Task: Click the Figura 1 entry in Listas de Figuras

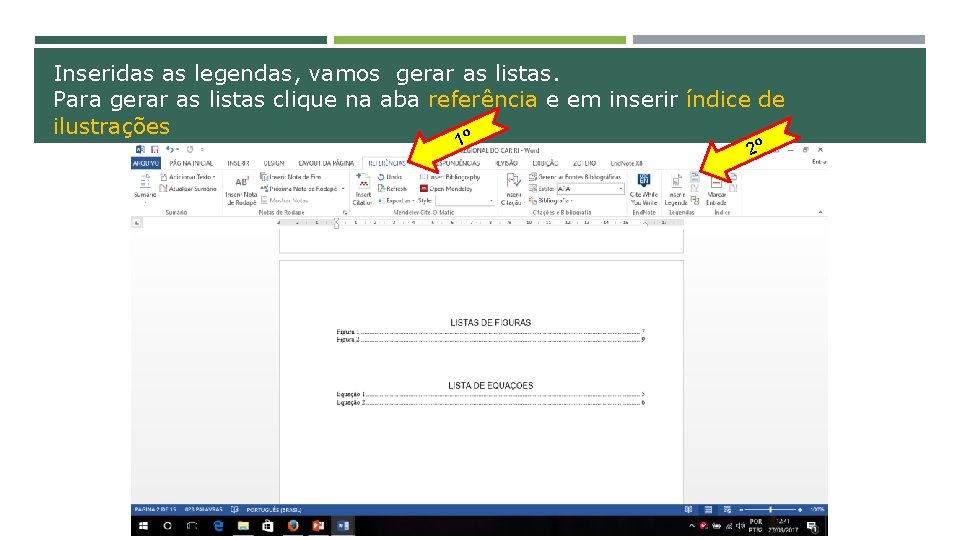Action: (x=490, y=332)
